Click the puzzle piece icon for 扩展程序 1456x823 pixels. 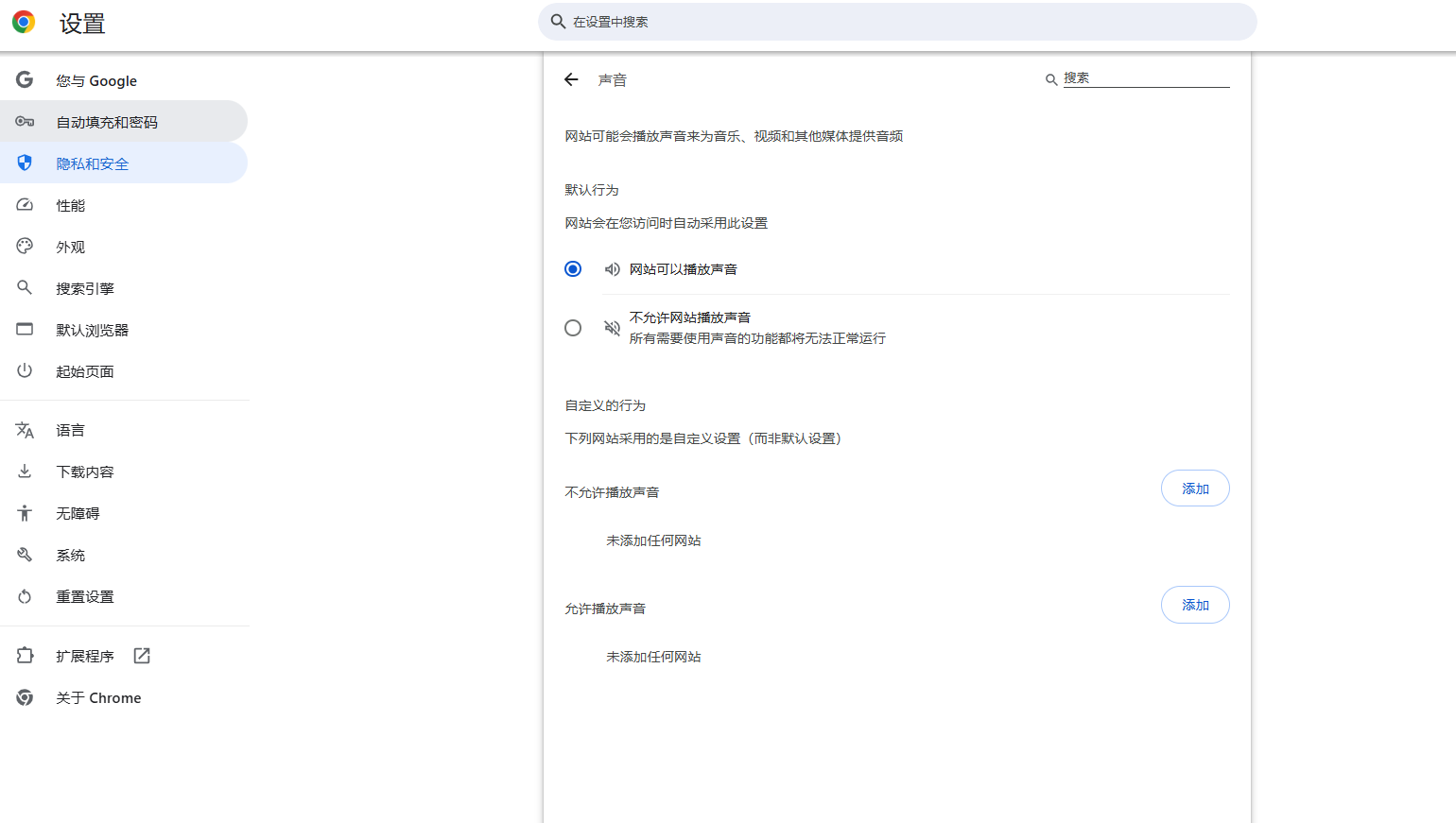(x=25, y=655)
